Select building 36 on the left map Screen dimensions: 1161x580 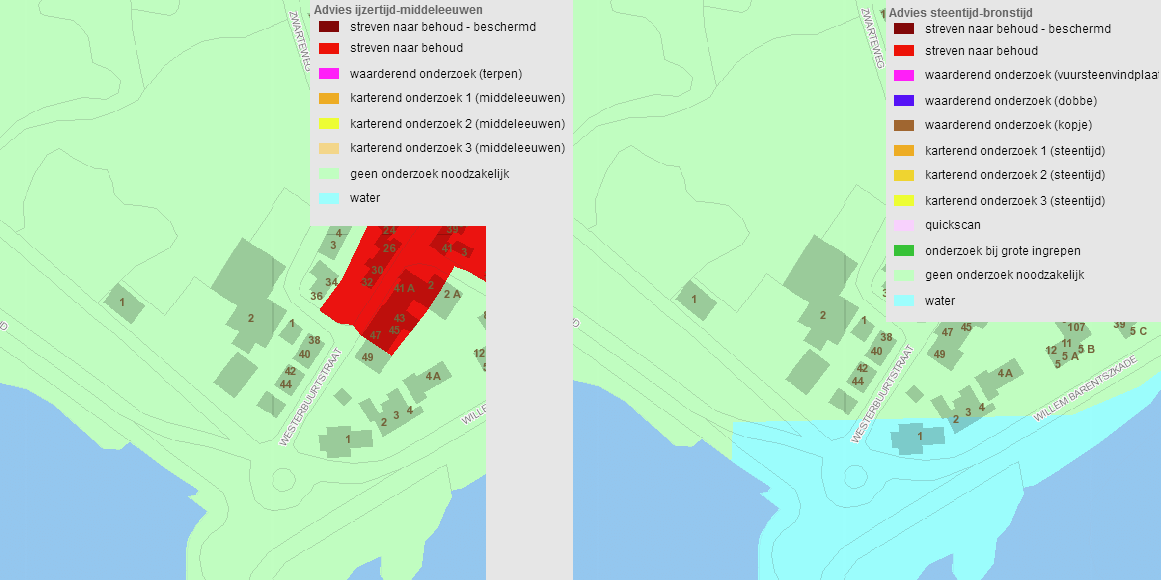(316, 296)
